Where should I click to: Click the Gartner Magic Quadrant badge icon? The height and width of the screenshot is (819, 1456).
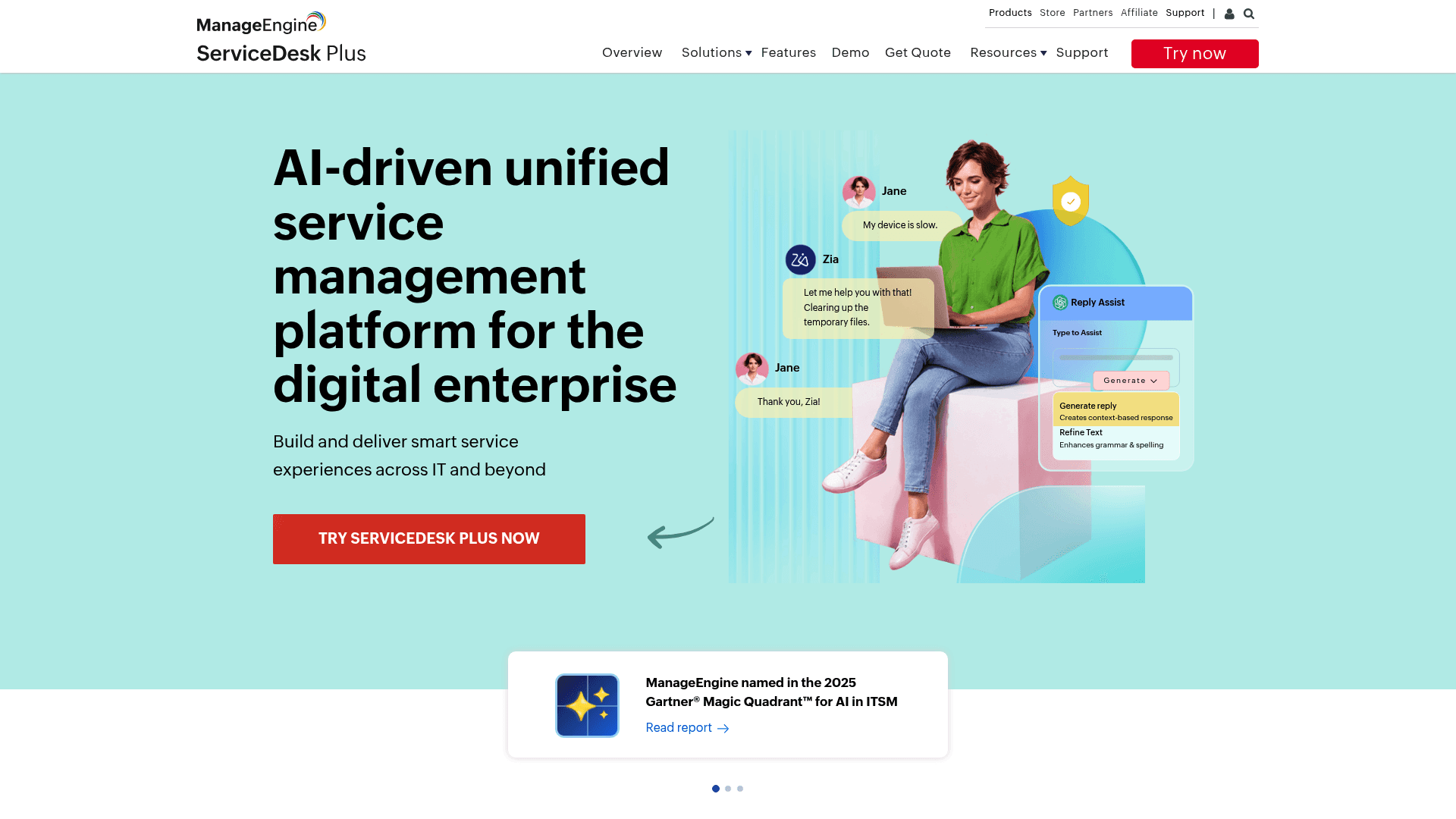tap(587, 705)
